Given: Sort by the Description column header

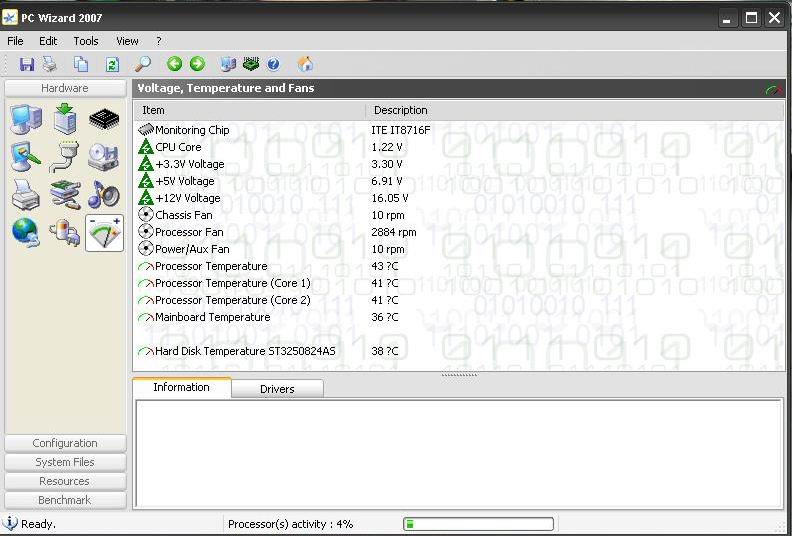Looking at the screenshot, I should click(x=574, y=110).
